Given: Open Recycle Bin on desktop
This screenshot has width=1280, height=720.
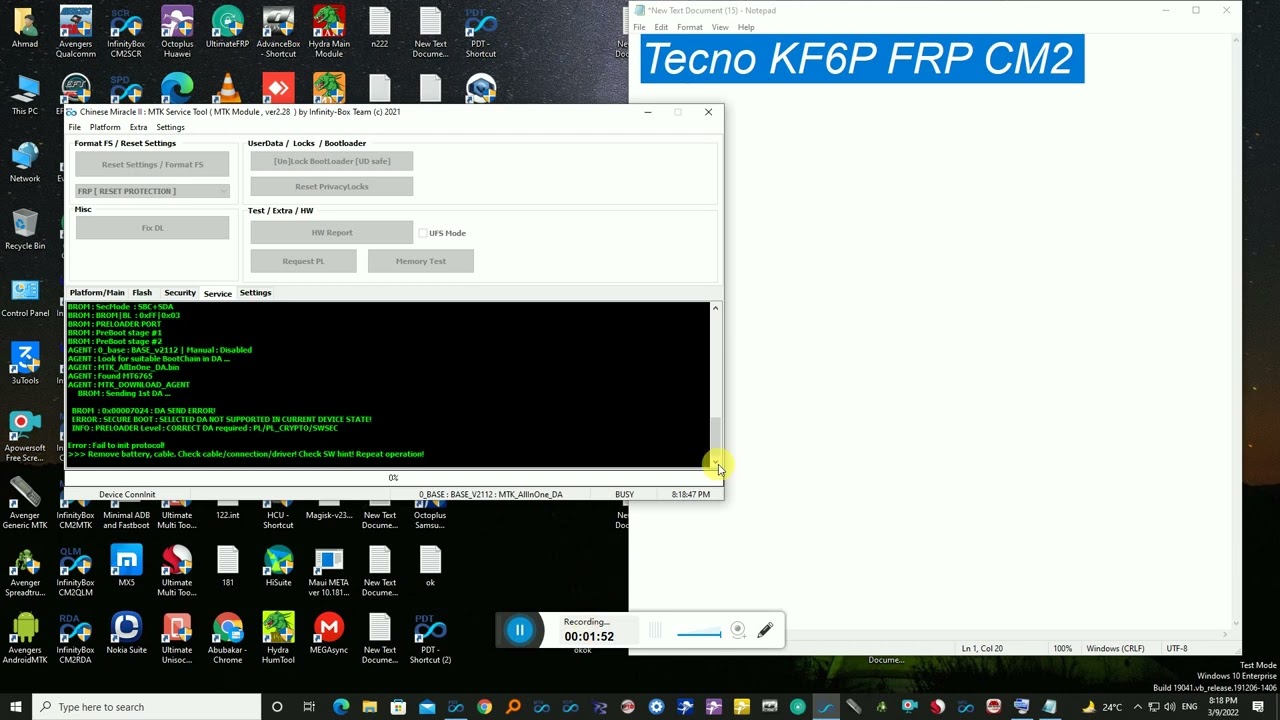Looking at the screenshot, I should tap(25, 230).
